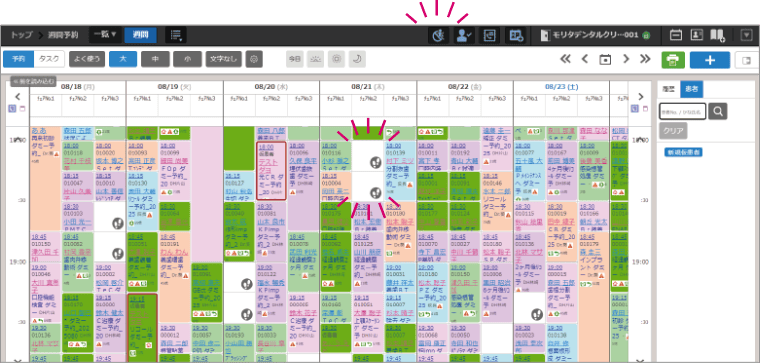The image size is (760, 363).
Task: Click the person with checkmark icon
Action: point(463,35)
